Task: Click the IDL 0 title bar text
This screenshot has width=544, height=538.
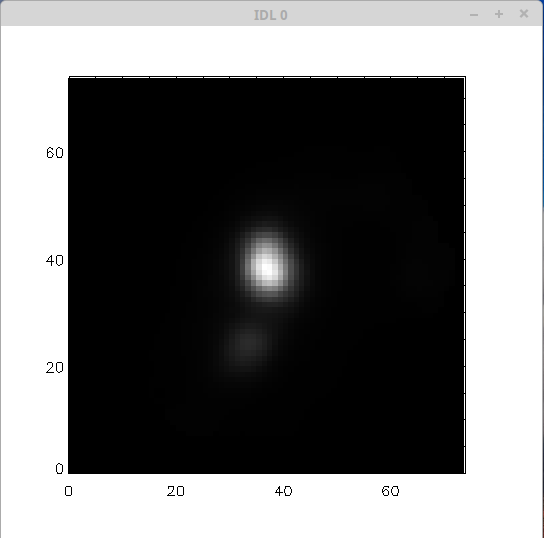Action: point(270,15)
